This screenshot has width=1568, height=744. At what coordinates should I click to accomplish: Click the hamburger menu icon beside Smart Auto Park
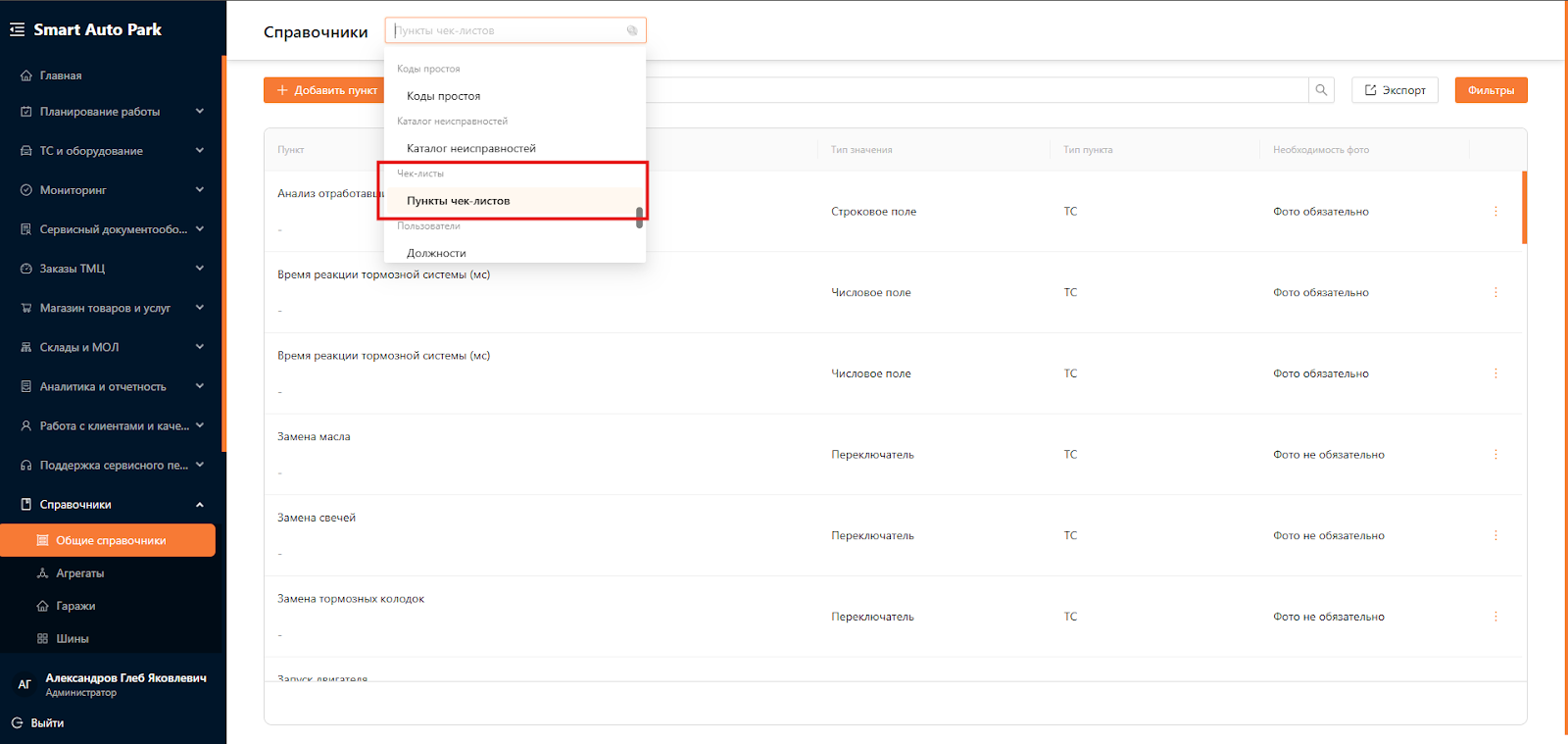tap(17, 30)
